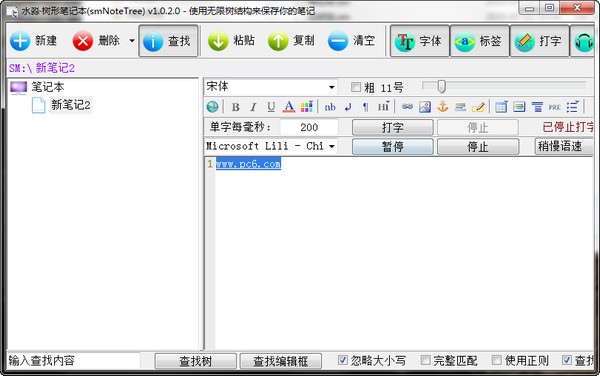Enable the 粗 bold checkbox

pos(355,87)
